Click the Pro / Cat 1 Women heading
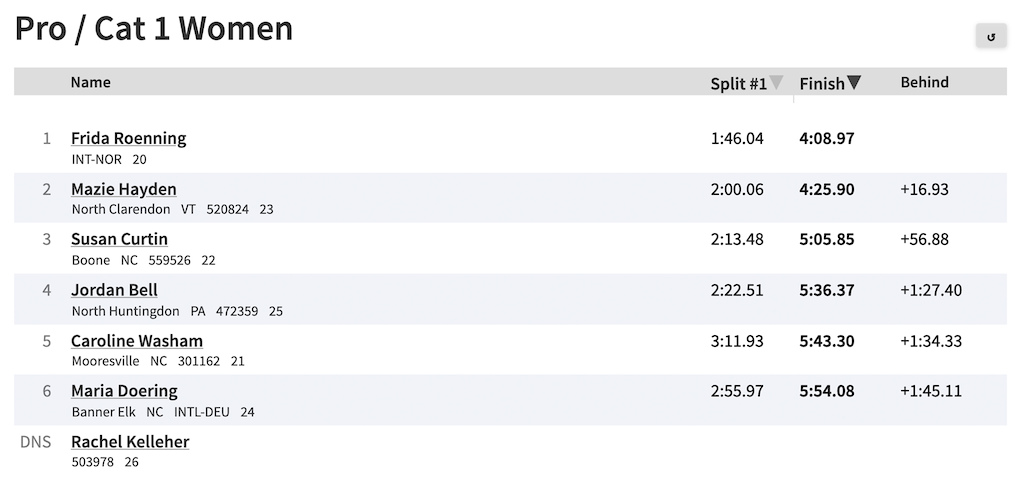The width and height of the screenshot is (1024, 483). [x=154, y=29]
